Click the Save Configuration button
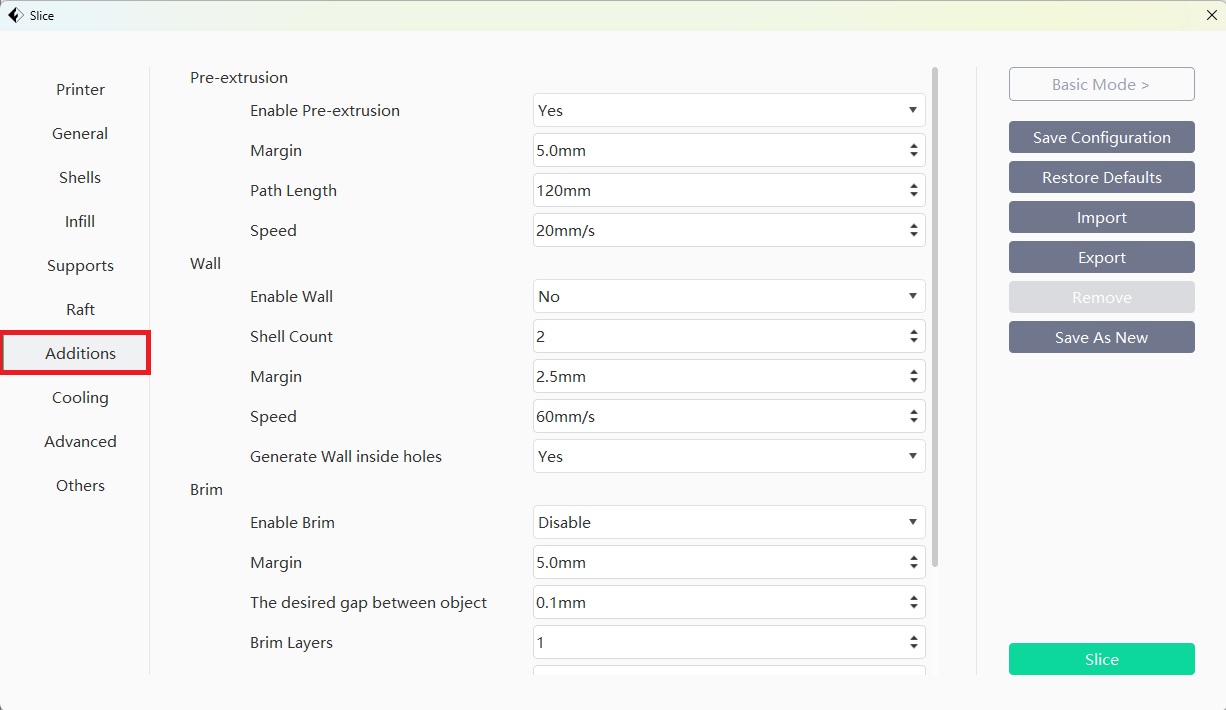Image resolution: width=1226 pixels, height=710 pixels. 1101,138
